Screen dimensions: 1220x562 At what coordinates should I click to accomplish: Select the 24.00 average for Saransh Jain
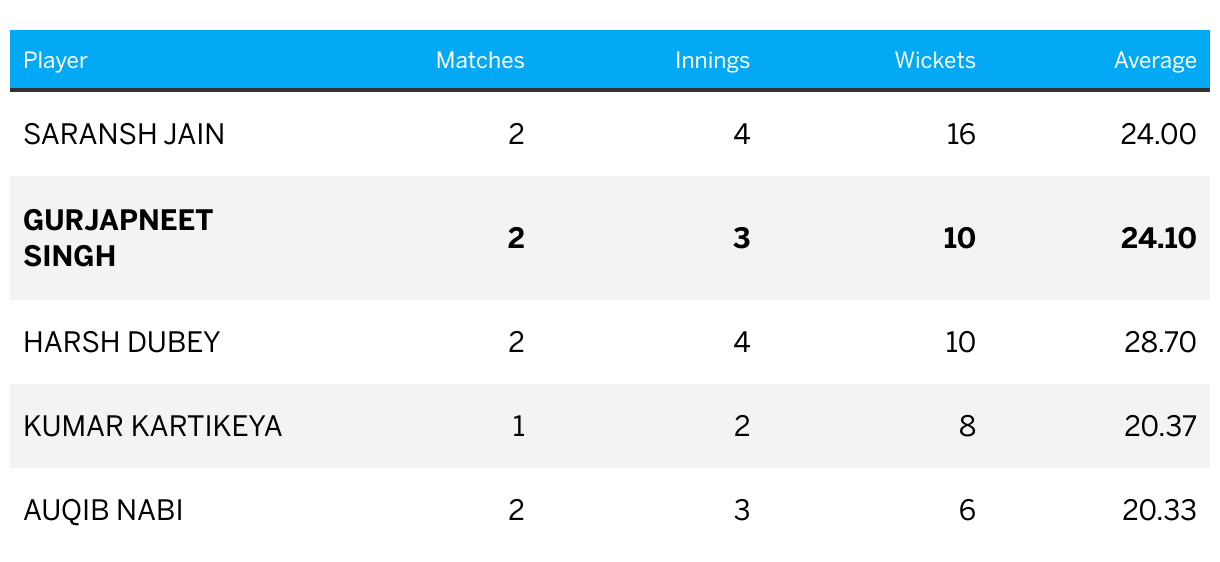1159,134
